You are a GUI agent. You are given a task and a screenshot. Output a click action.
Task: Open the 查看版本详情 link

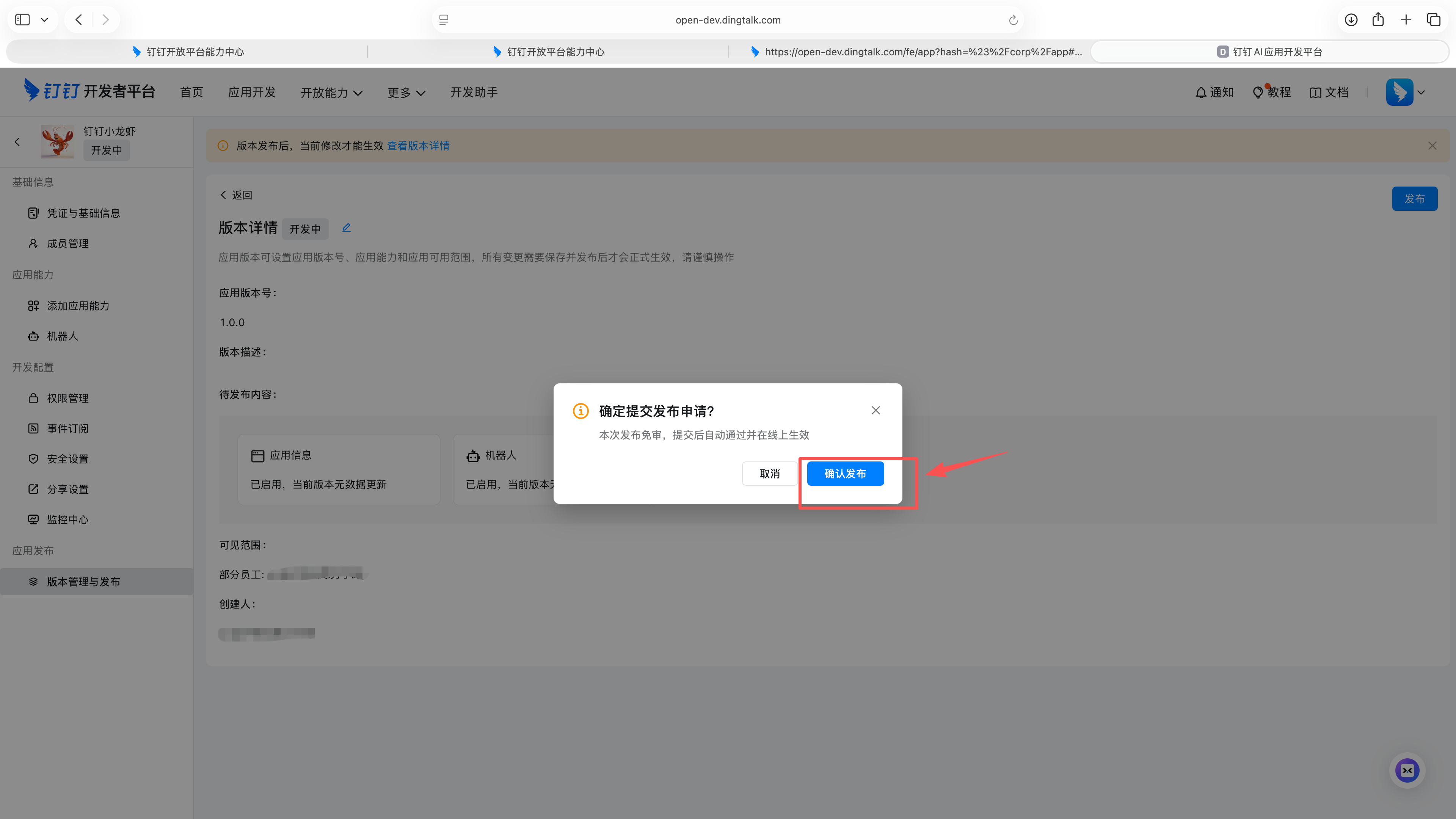click(x=418, y=145)
